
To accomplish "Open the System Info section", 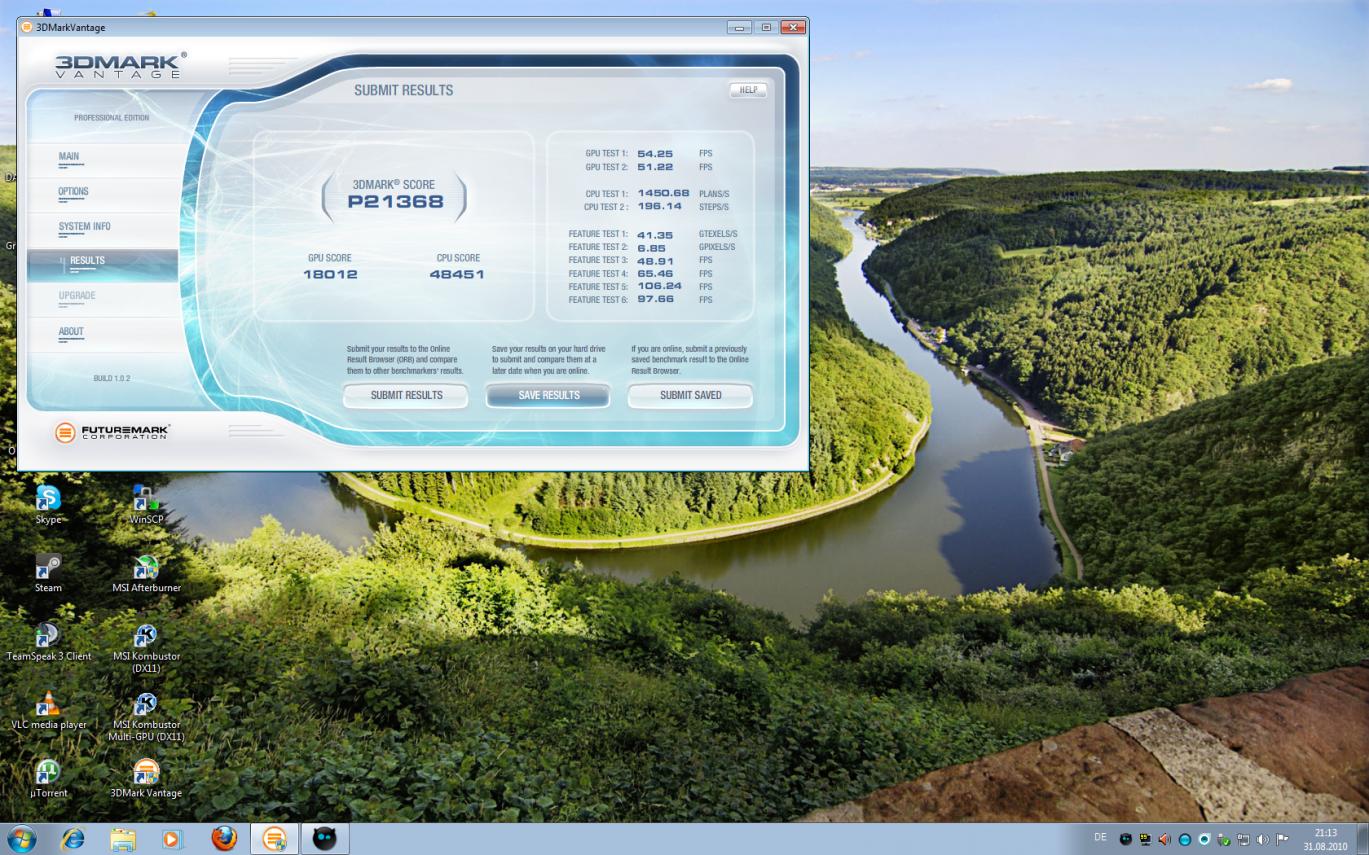I will point(84,227).
